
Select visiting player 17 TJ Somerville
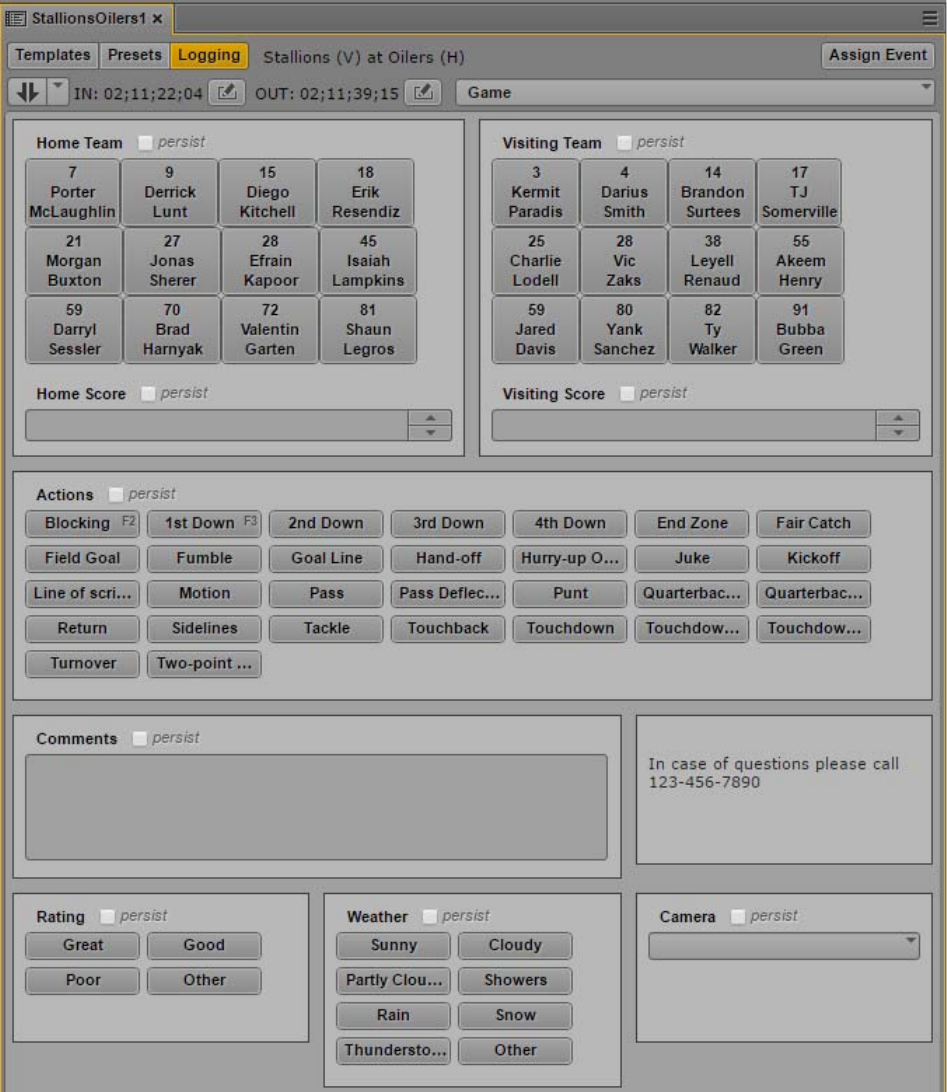pyautogui.click(x=799, y=192)
